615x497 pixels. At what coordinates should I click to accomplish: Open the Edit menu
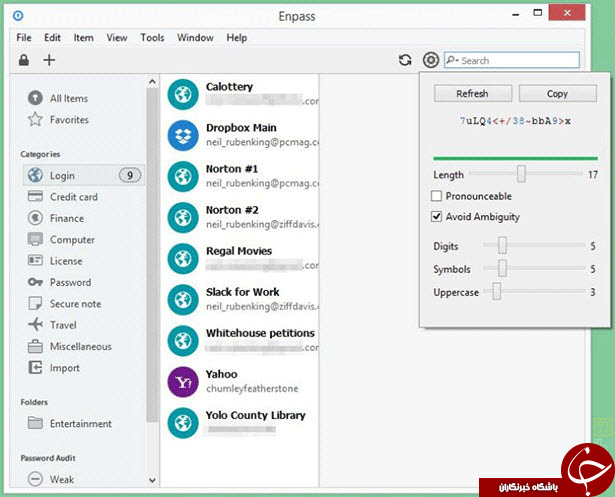[52, 38]
